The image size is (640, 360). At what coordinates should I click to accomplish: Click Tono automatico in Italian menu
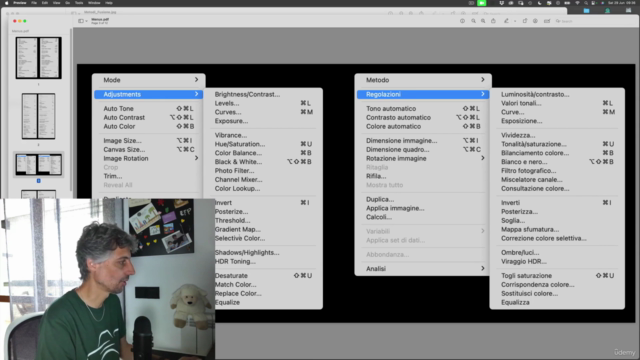[391, 109]
